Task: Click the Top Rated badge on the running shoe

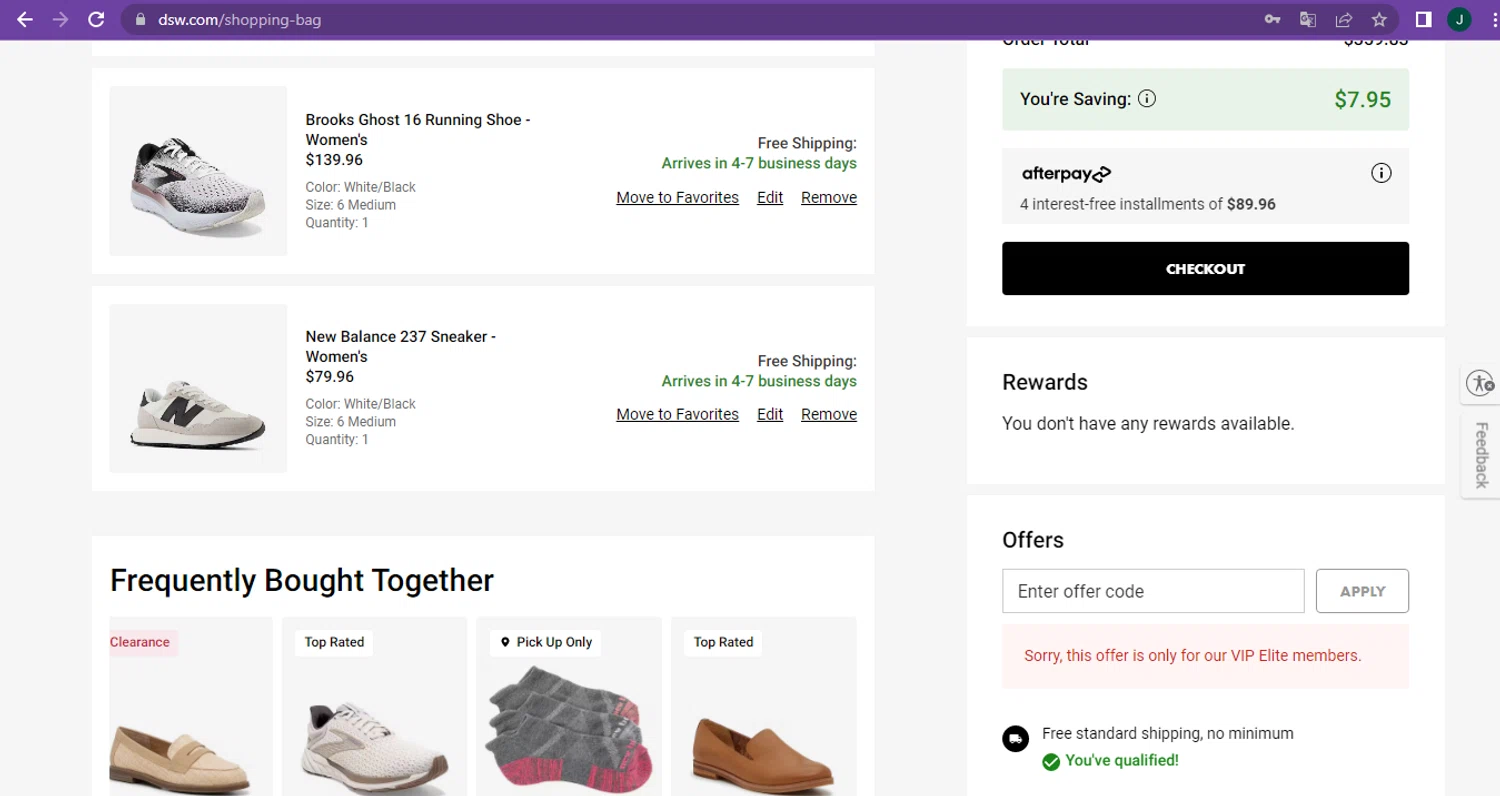Action: pos(334,642)
